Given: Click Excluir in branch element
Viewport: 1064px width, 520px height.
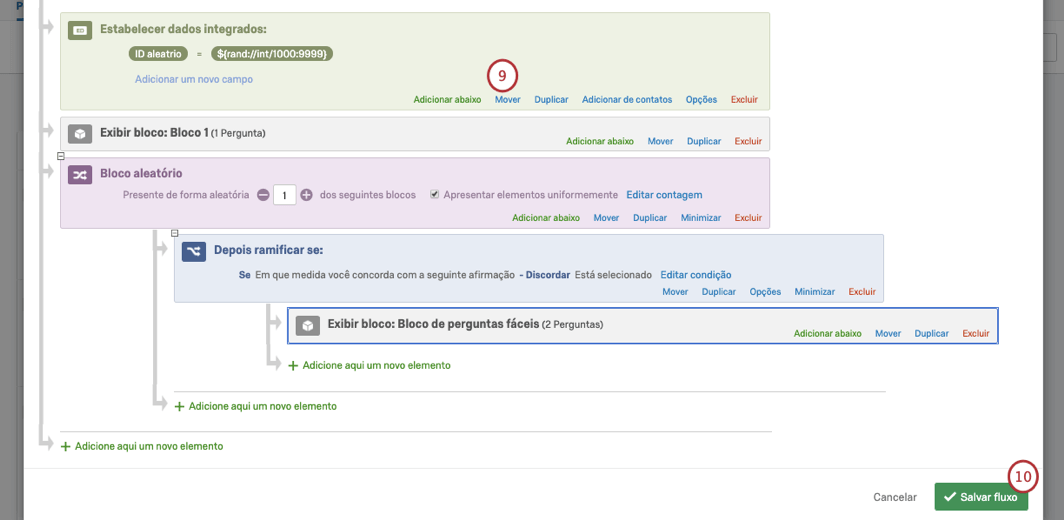Looking at the screenshot, I should pyautogui.click(x=862, y=292).
